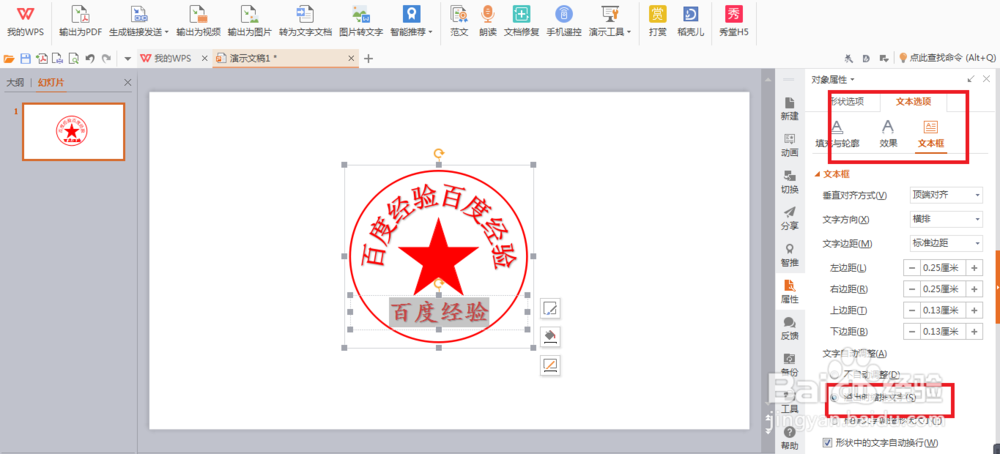Click the 百度经验 text box on slide
The height and width of the screenshot is (454, 1000).
pos(439,312)
